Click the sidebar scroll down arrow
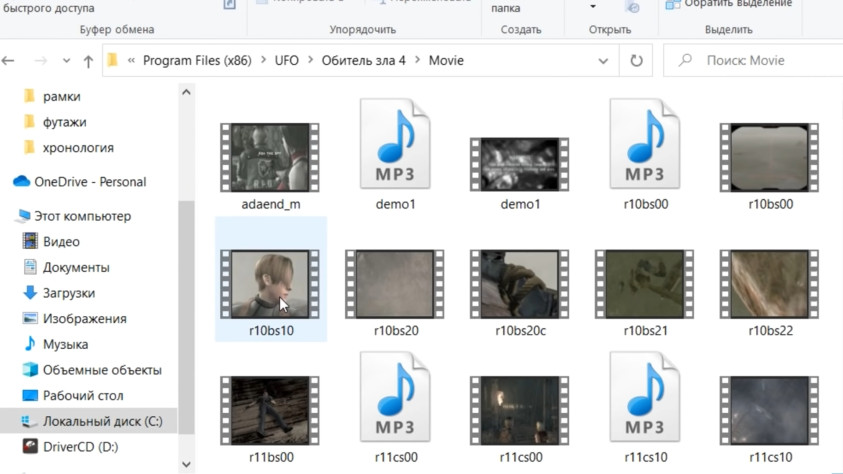Viewport: 843px width, 474px height. [186, 464]
